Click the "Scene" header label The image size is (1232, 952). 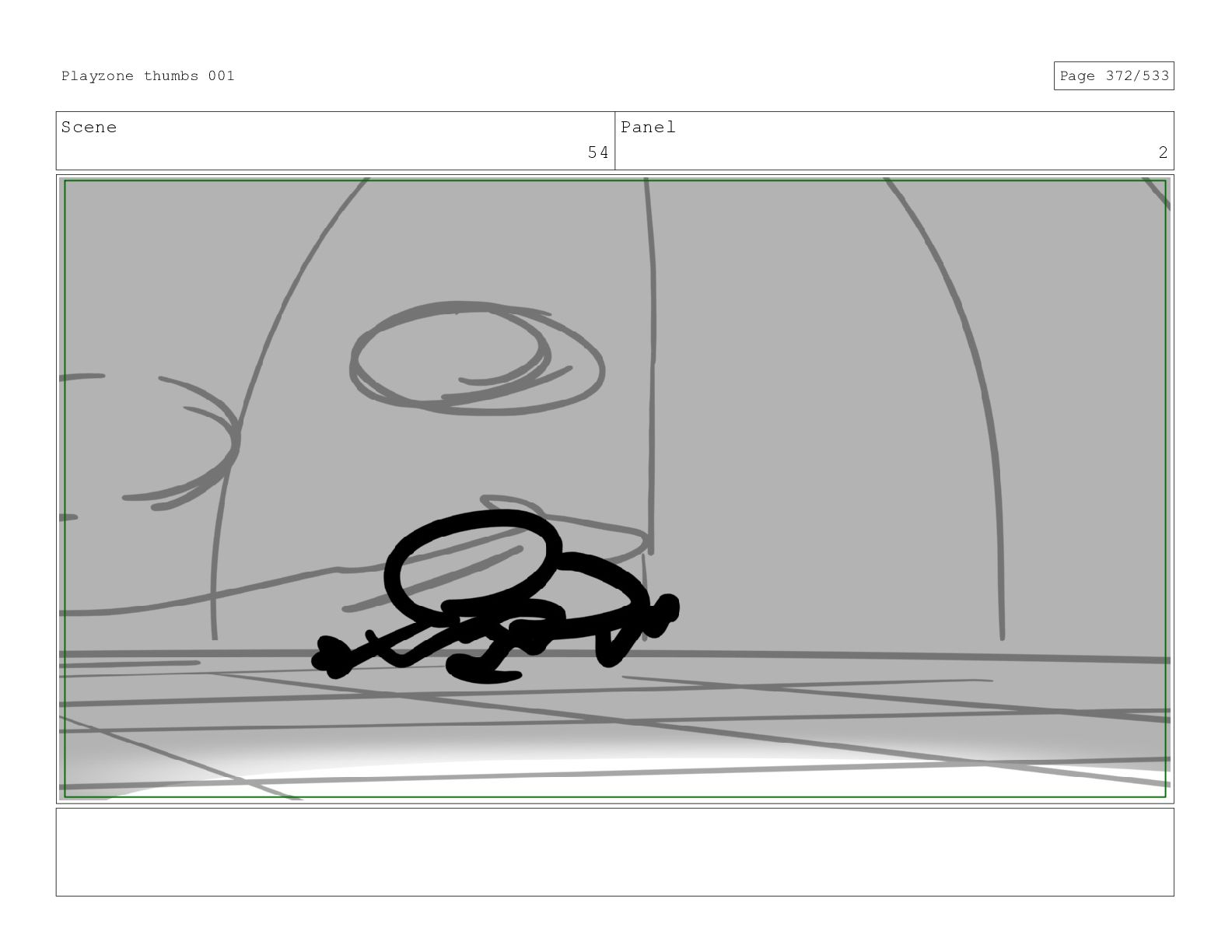89,128
